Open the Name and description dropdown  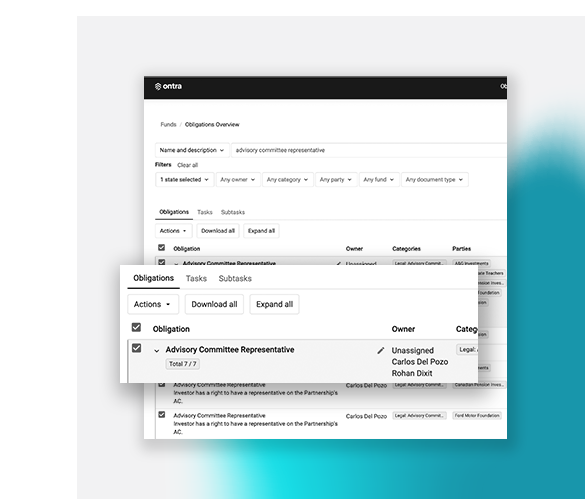pos(192,150)
